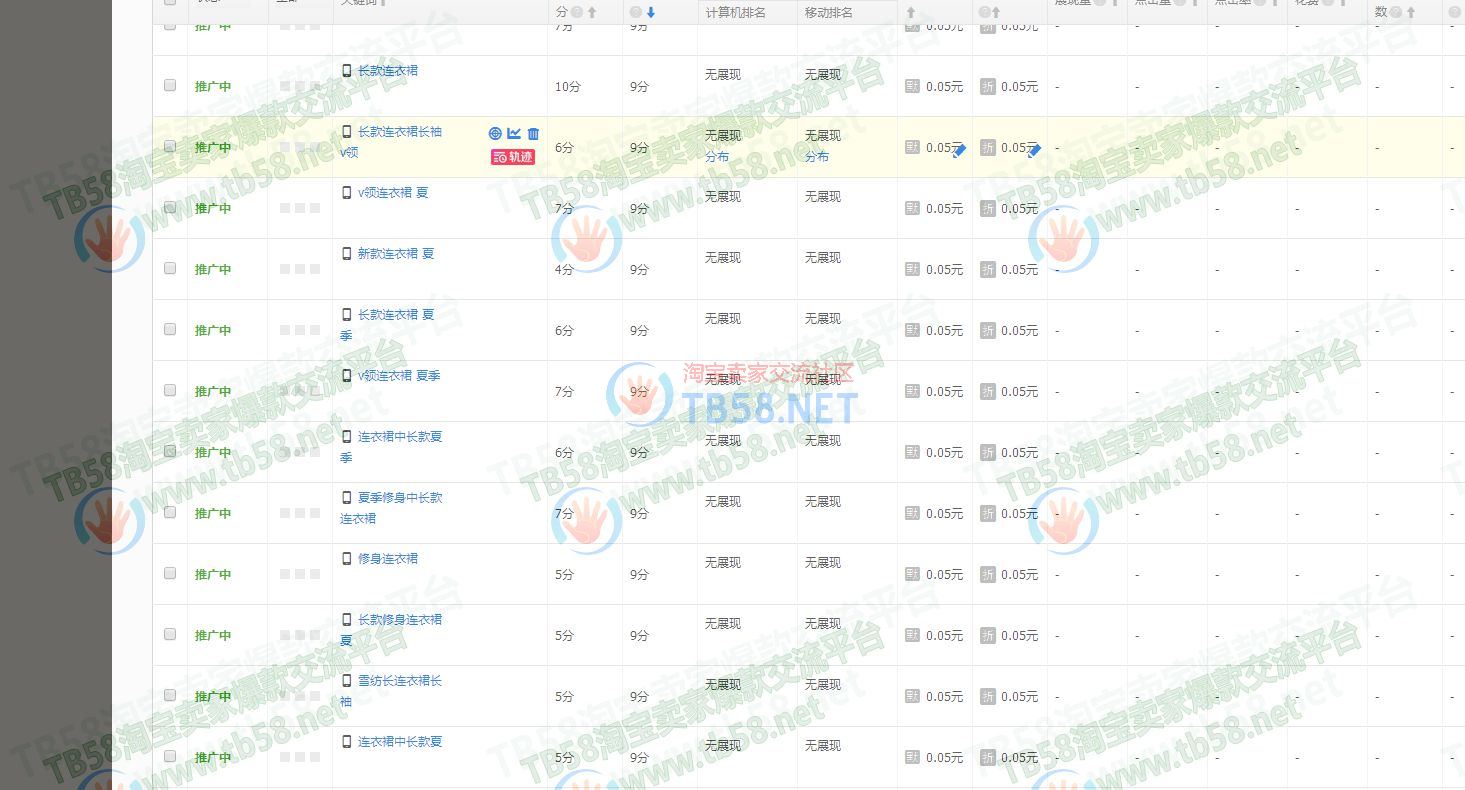Open the target icon for 长款连衣裙长袖v领

[x=495, y=134]
